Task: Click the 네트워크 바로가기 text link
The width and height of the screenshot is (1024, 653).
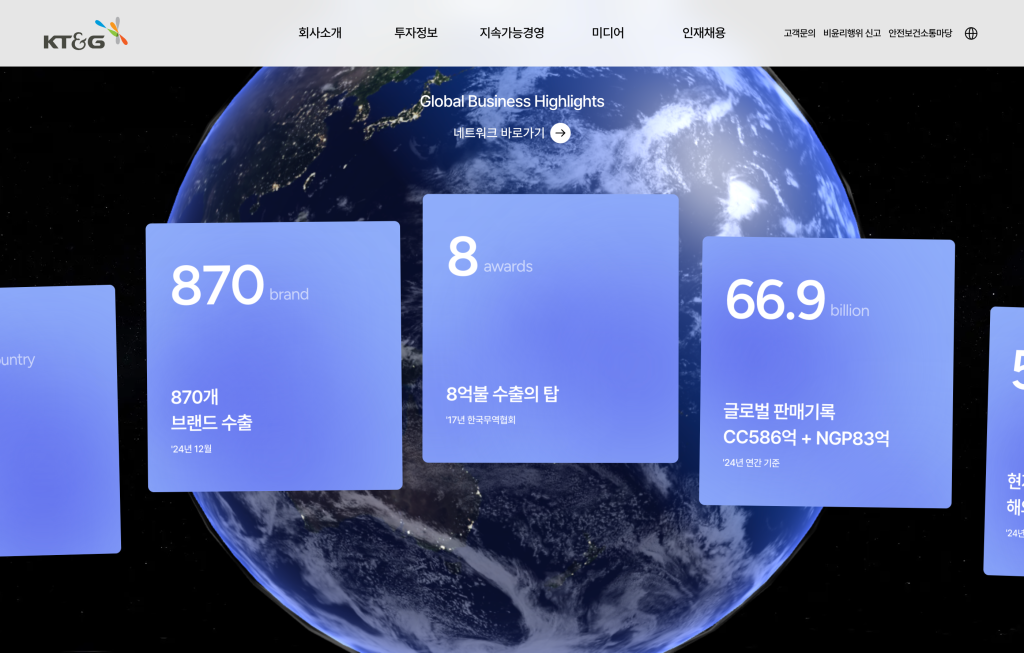Action: 499,133
